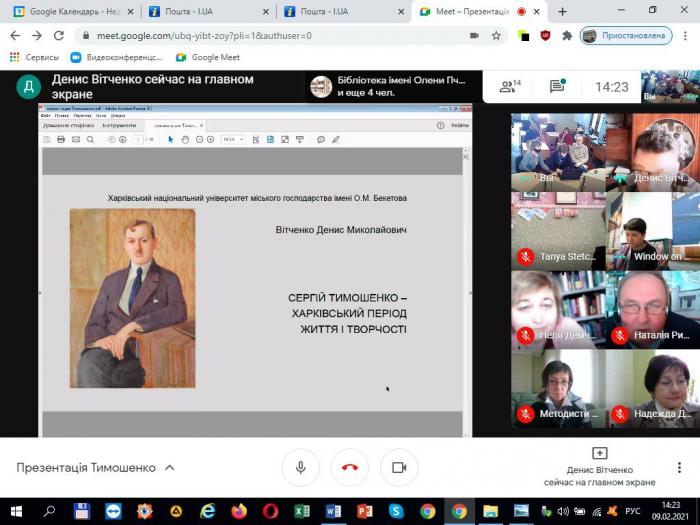Open the chat messages panel
Viewport: 700px width, 525px height.
[557, 87]
